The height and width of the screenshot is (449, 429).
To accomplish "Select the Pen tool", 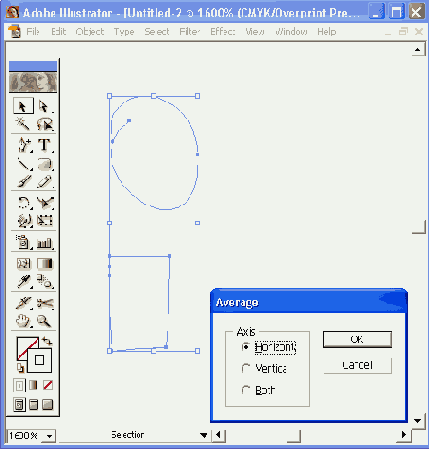I will pyautogui.click(x=24, y=145).
